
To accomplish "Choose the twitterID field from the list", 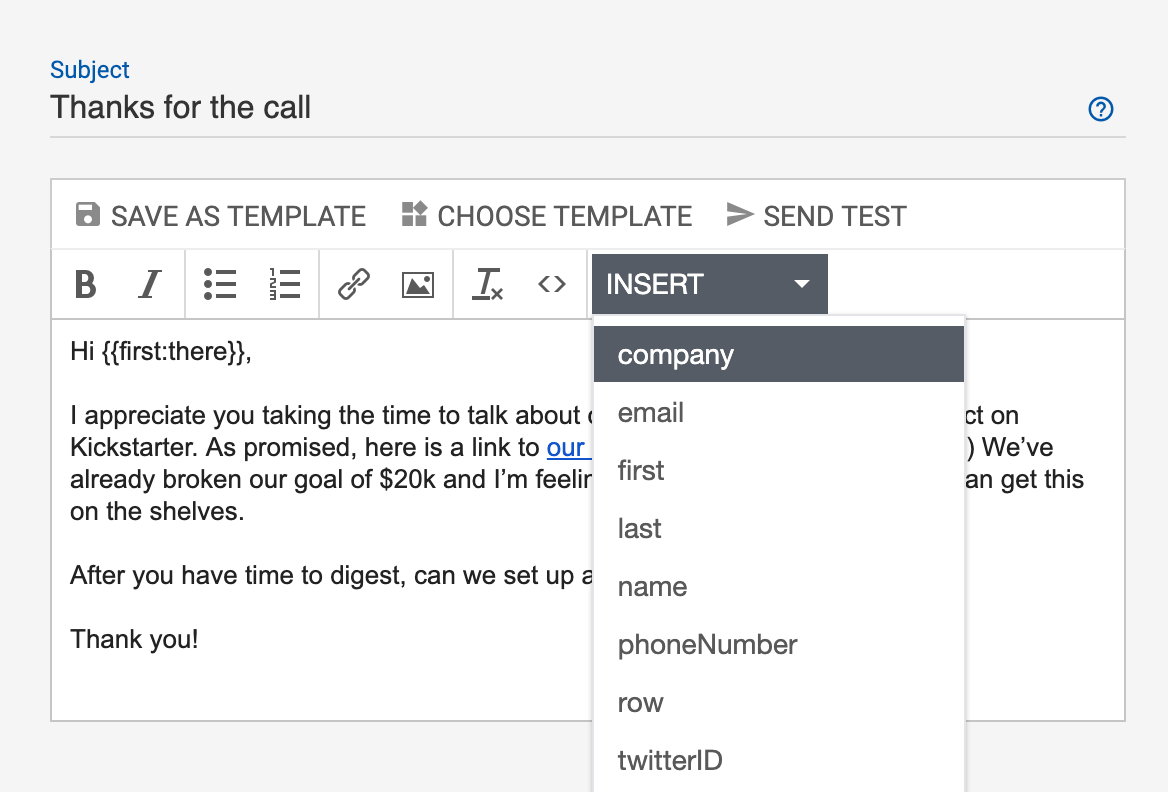I will [669, 760].
